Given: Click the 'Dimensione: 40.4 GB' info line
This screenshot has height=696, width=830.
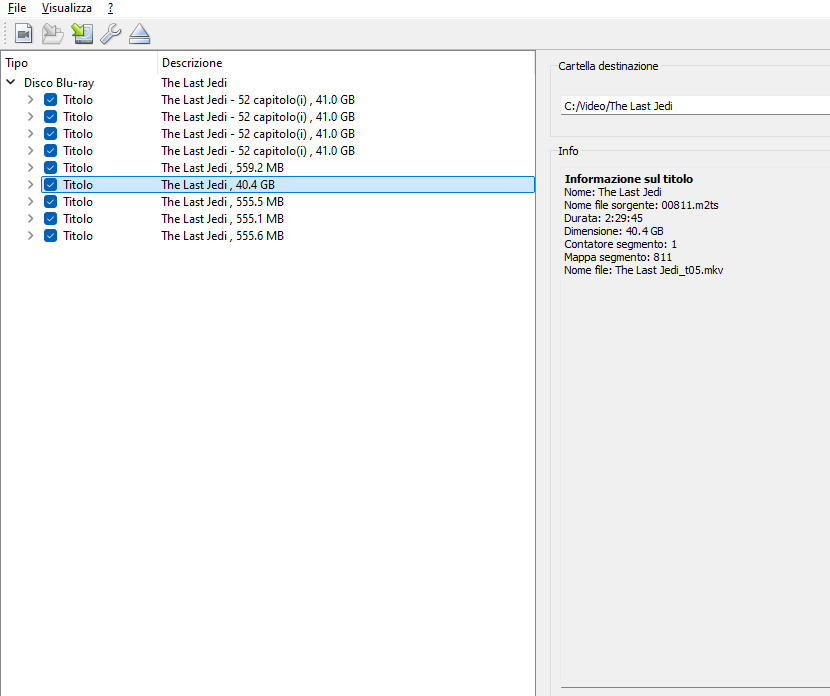Looking at the screenshot, I should click(614, 231).
